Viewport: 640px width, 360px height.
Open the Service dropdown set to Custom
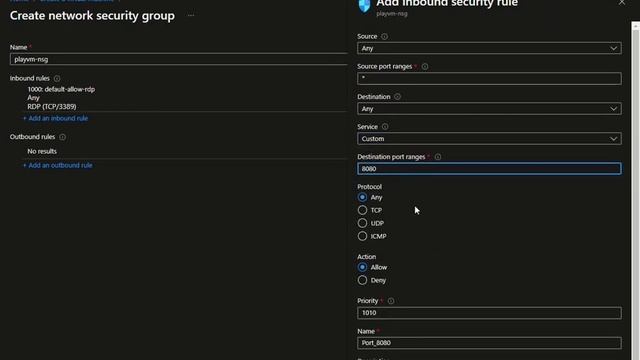pos(489,139)
